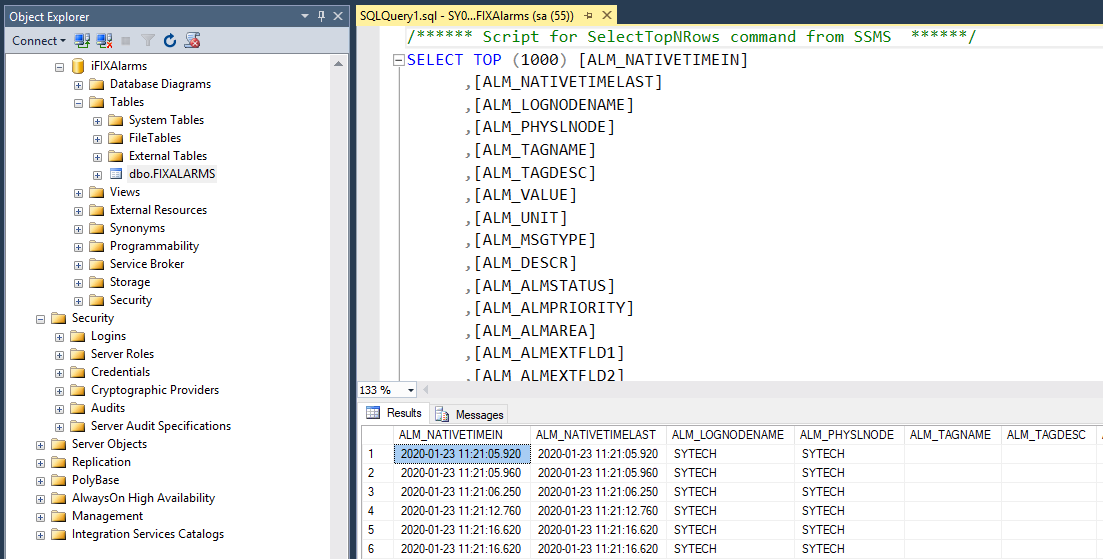Select Integration Services Catalogs node
1103x559 pixels.
148,534
